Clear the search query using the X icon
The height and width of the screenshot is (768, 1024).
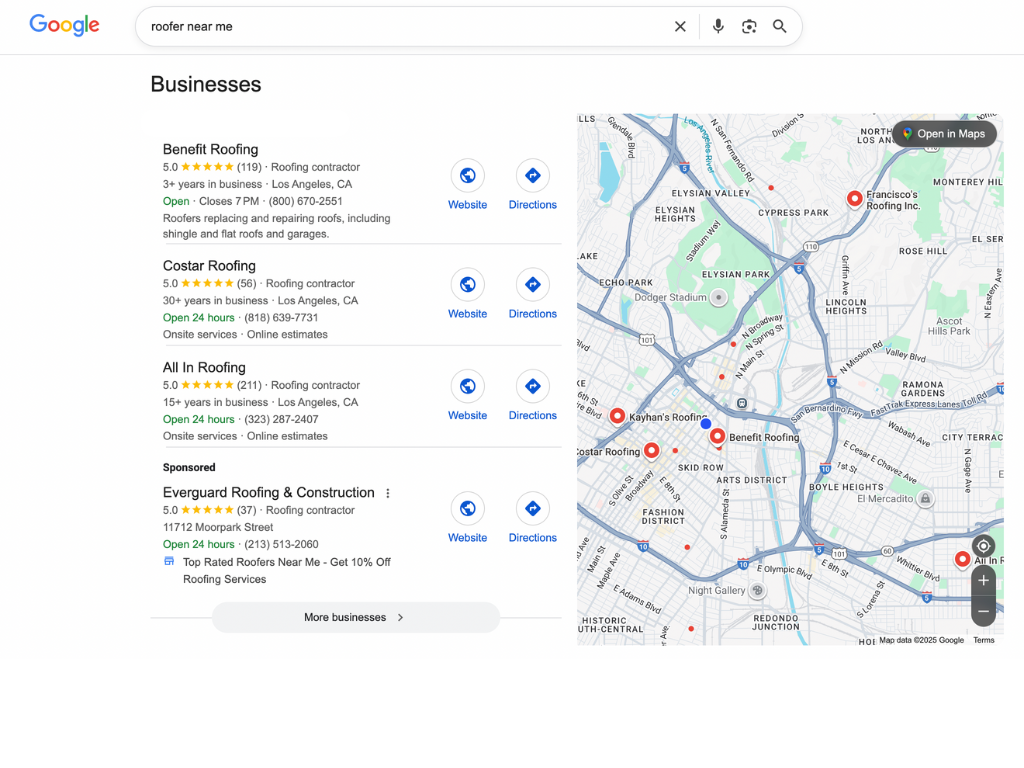(x=680, y=26)
